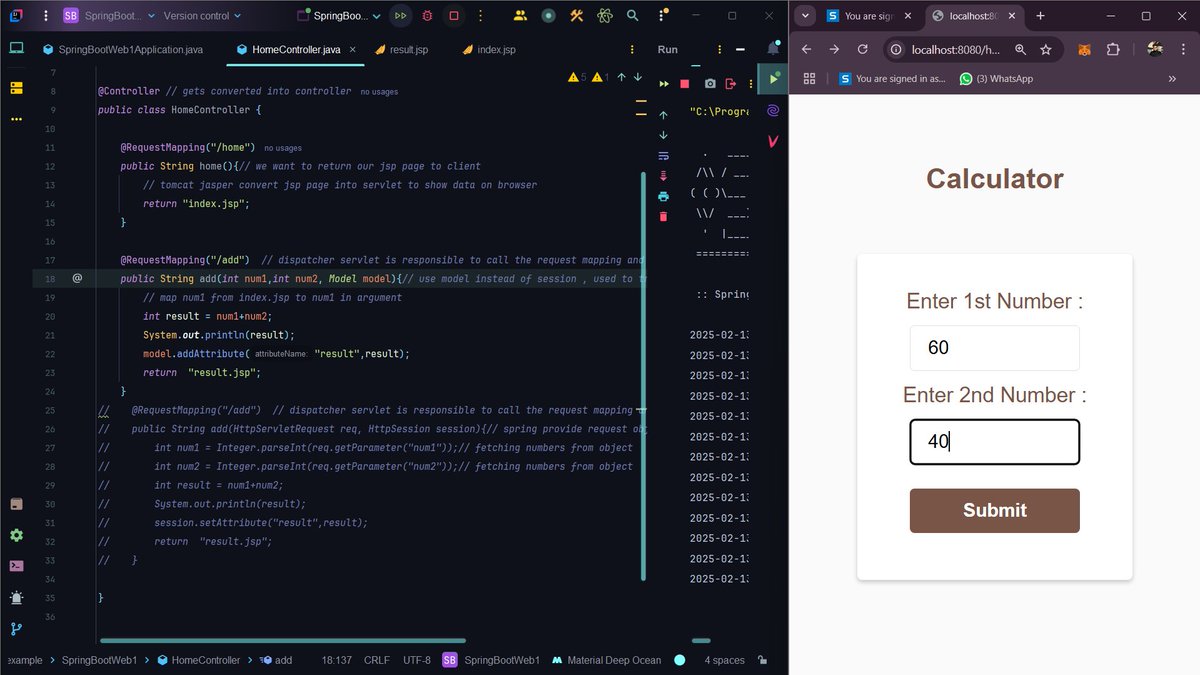The height and width of the screenshot is (675, 1200).
Task: Run the application using the green play icon
Action: click(x=772, y=78)
